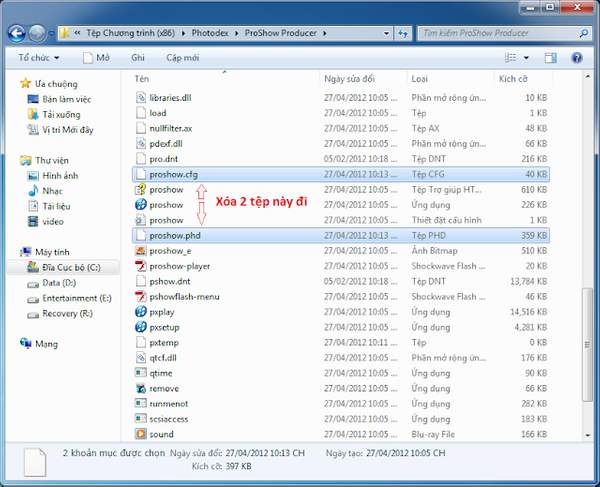
Task: Click the Back navigation arrow
Action: pos(17,34)
